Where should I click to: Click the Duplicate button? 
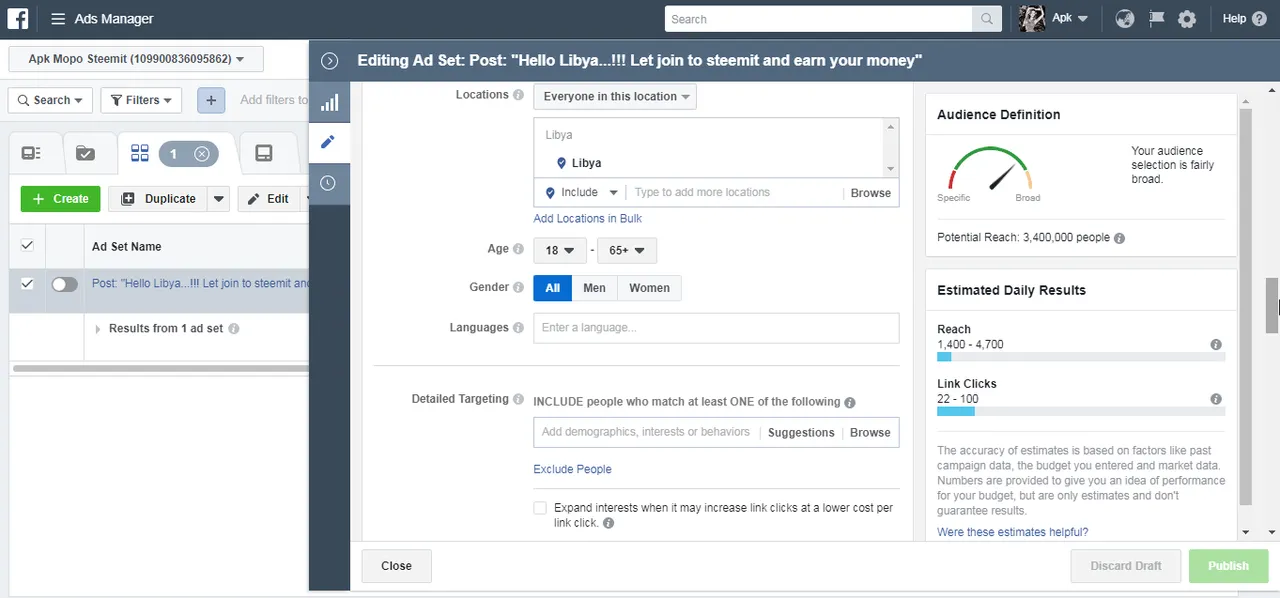[x=159, y=199]
